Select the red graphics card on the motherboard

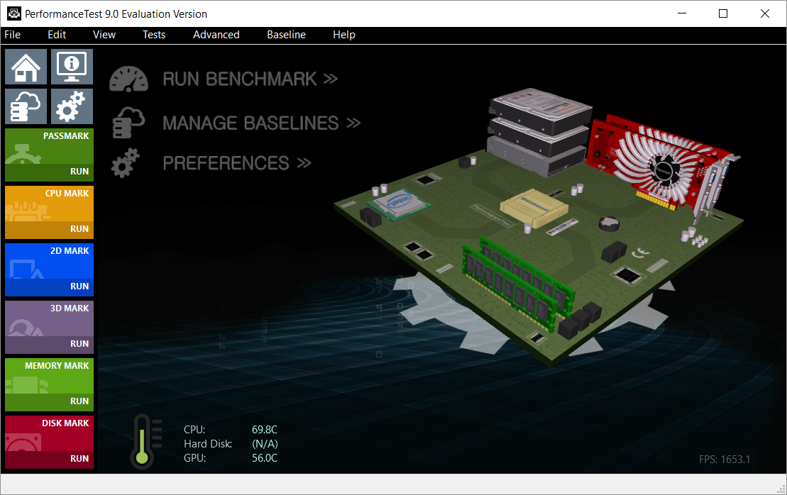663,168
